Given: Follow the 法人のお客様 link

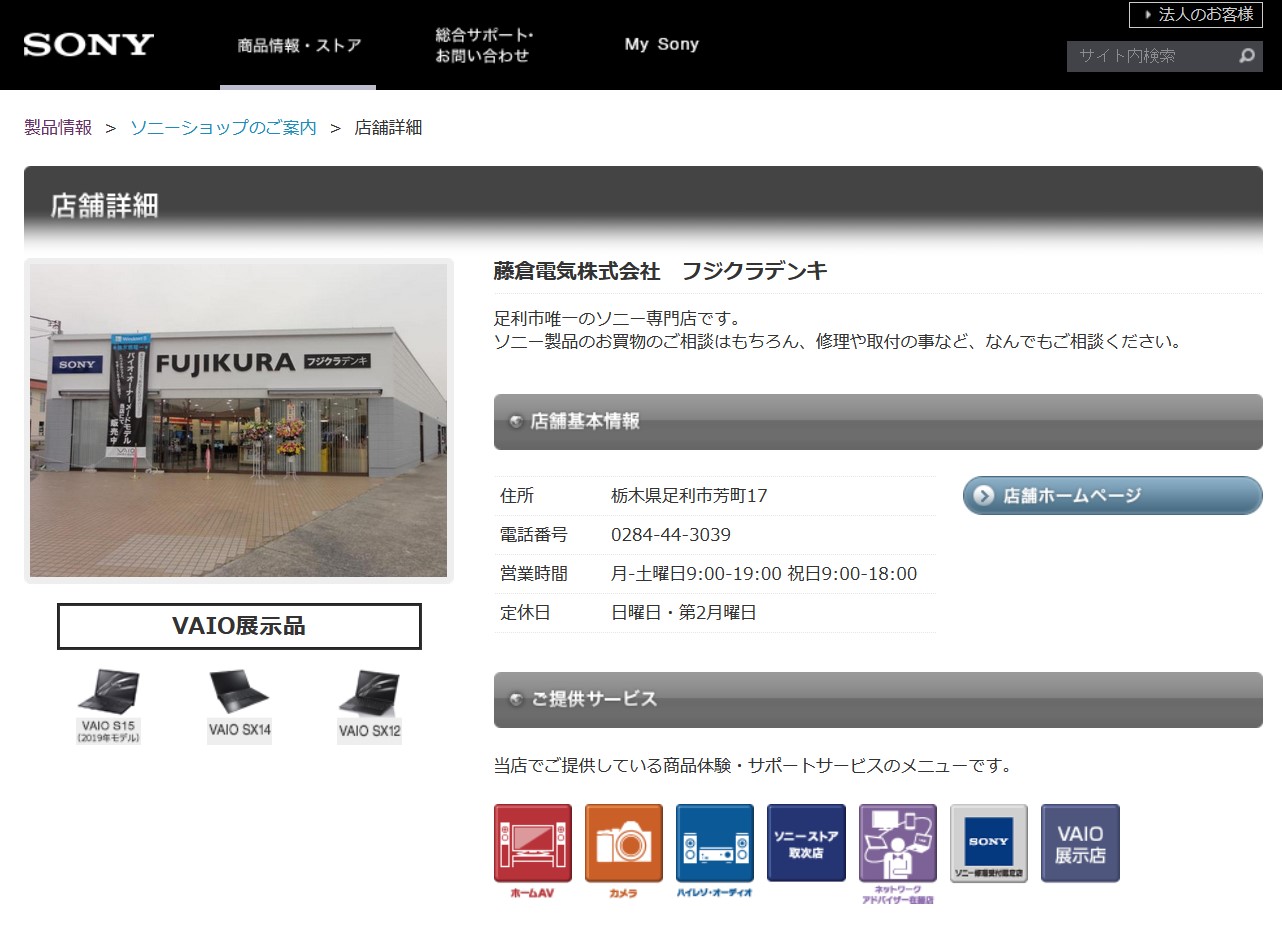Looking at the screenshot, I should pos(1196,15).
